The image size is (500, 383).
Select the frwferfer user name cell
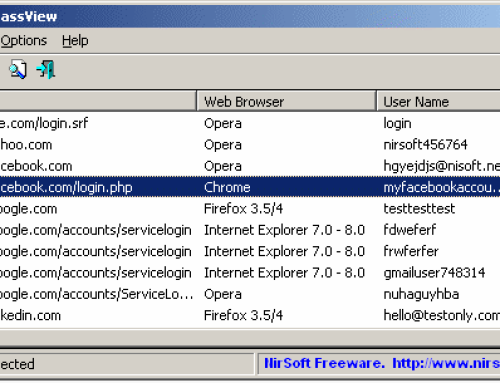(x=411, y=251)
